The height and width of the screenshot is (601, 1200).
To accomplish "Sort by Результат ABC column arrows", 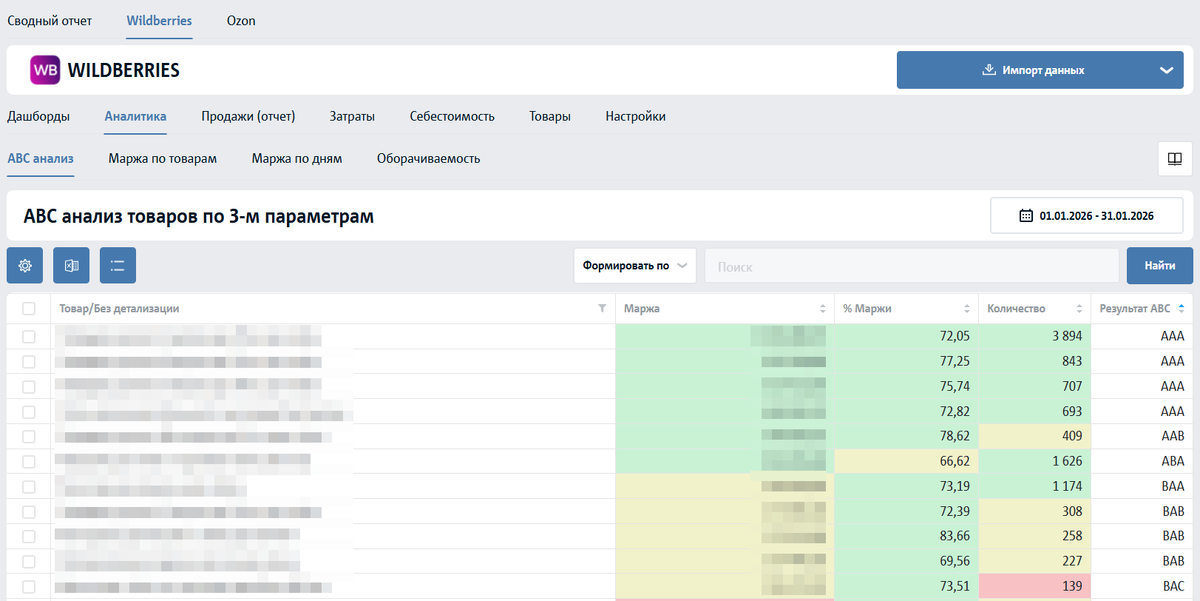I will pyautogui.click(x=1181, y=309).
